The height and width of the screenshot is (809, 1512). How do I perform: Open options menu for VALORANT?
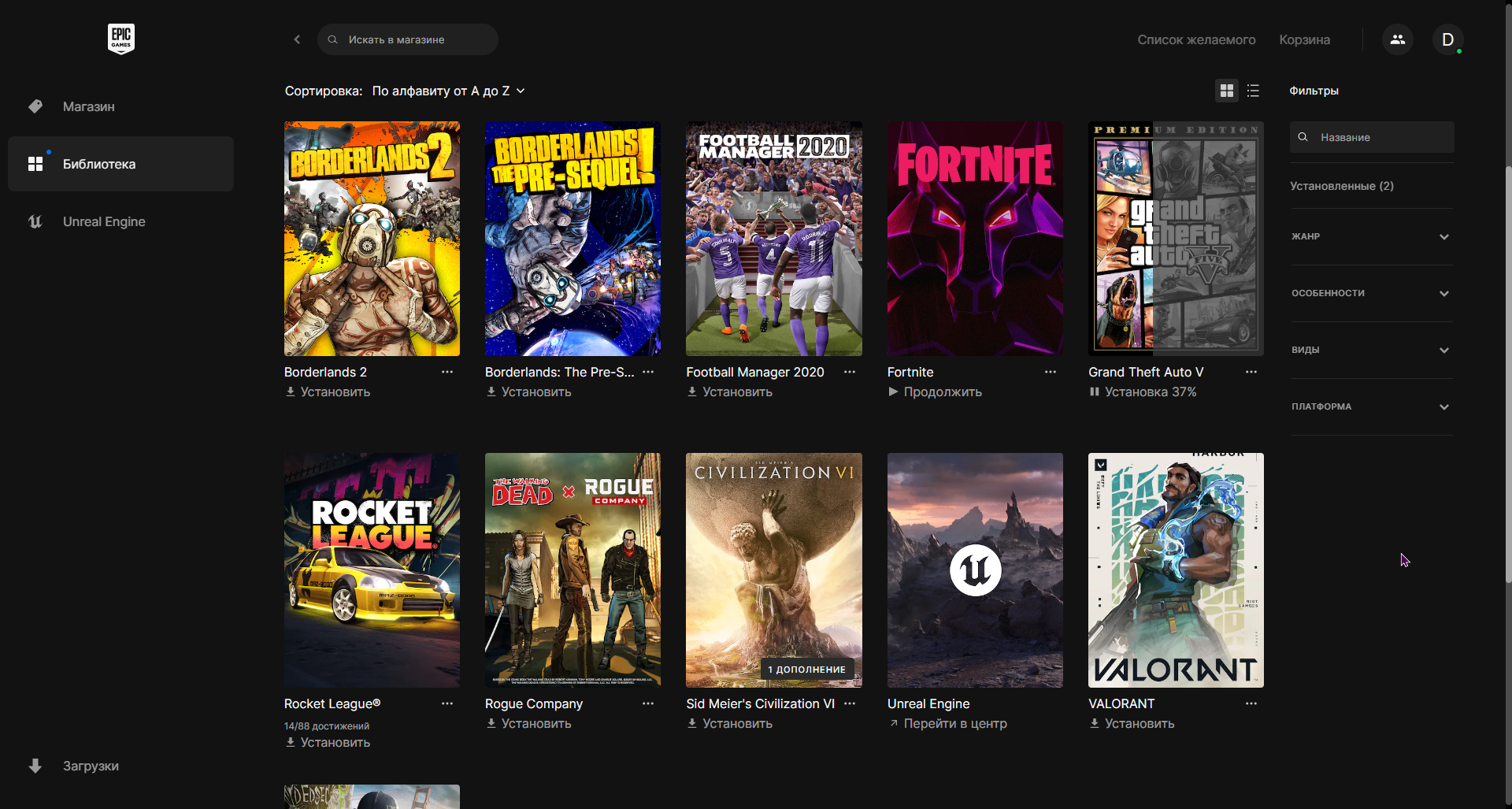(1251, 703)
